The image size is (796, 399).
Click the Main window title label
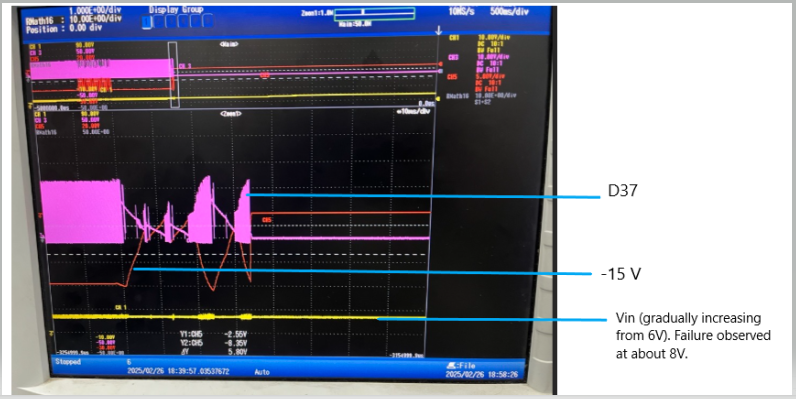coord(229,45)
